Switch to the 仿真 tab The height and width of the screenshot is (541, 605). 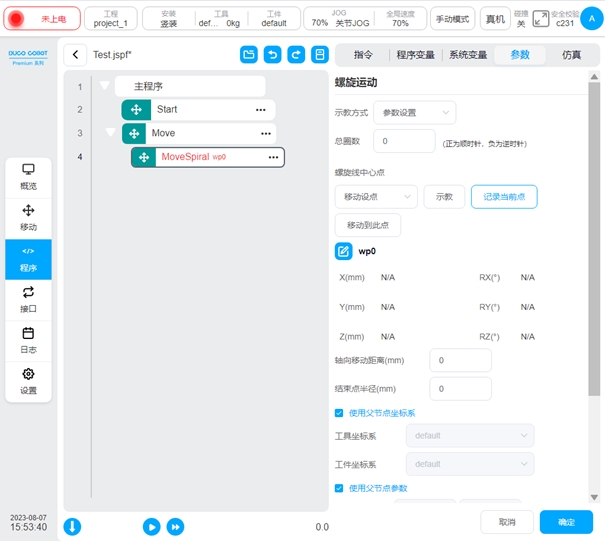[571, 55]
